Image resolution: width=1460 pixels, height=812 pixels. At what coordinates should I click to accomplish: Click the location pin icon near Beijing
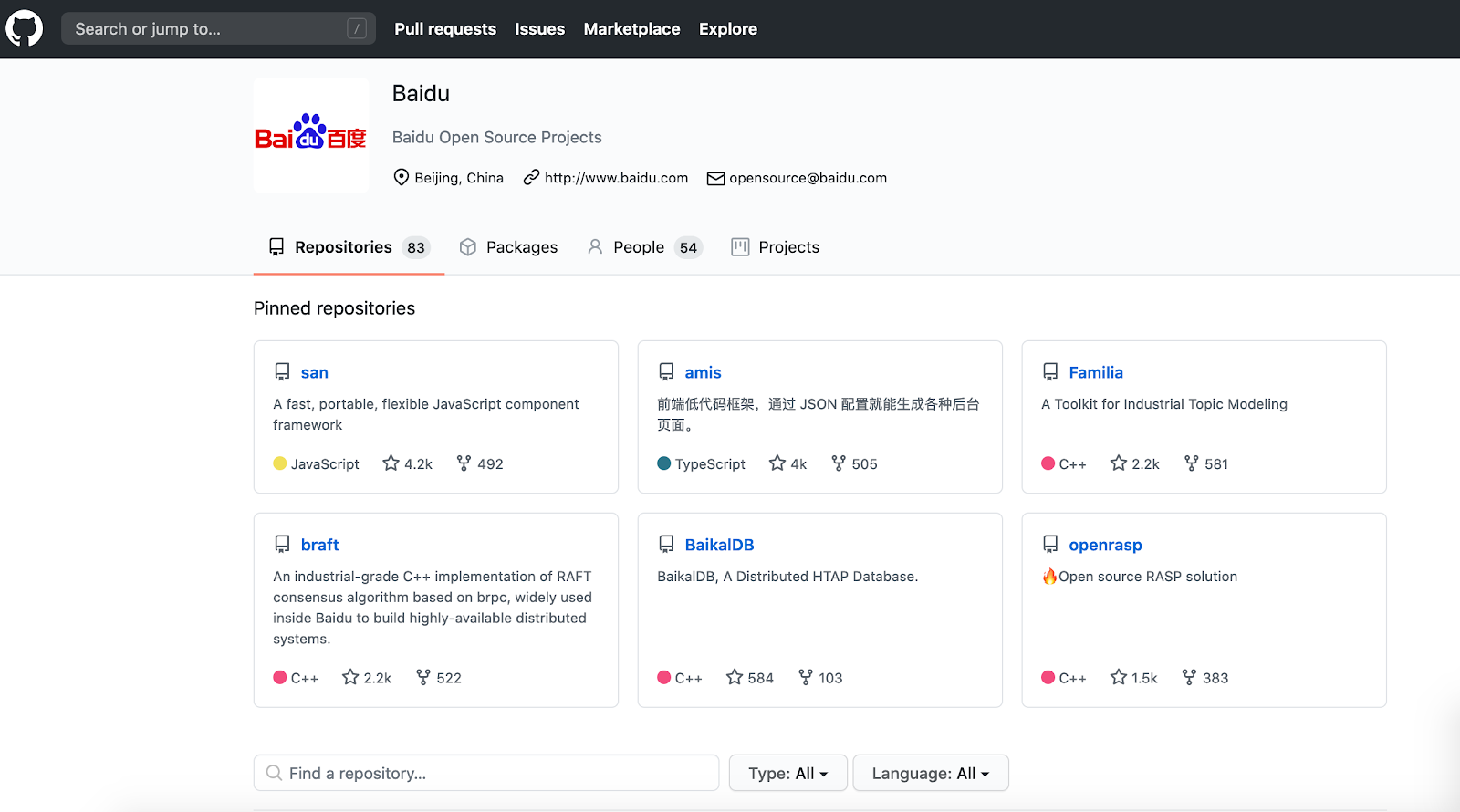click(401, 177)
